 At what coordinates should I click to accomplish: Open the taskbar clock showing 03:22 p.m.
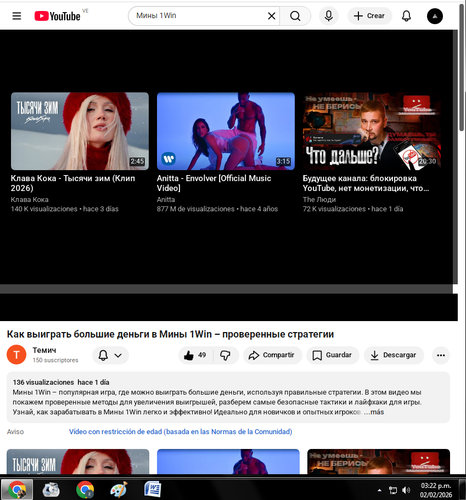pyautogui.click(x=436, y=490)
